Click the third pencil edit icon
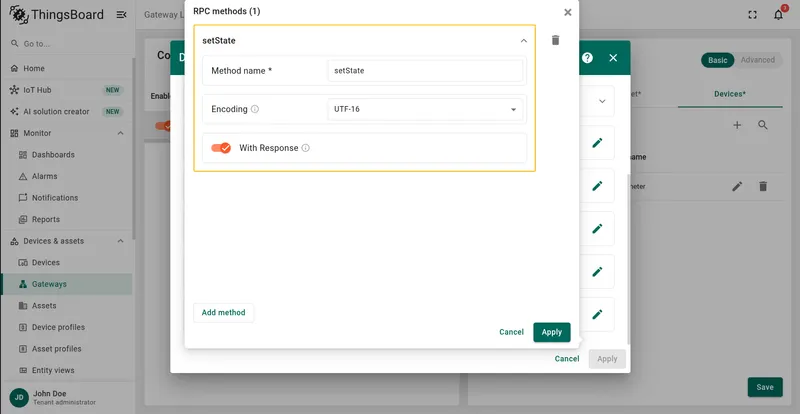Viewport: 800px width, 414px height. click(x=597, y=229)
